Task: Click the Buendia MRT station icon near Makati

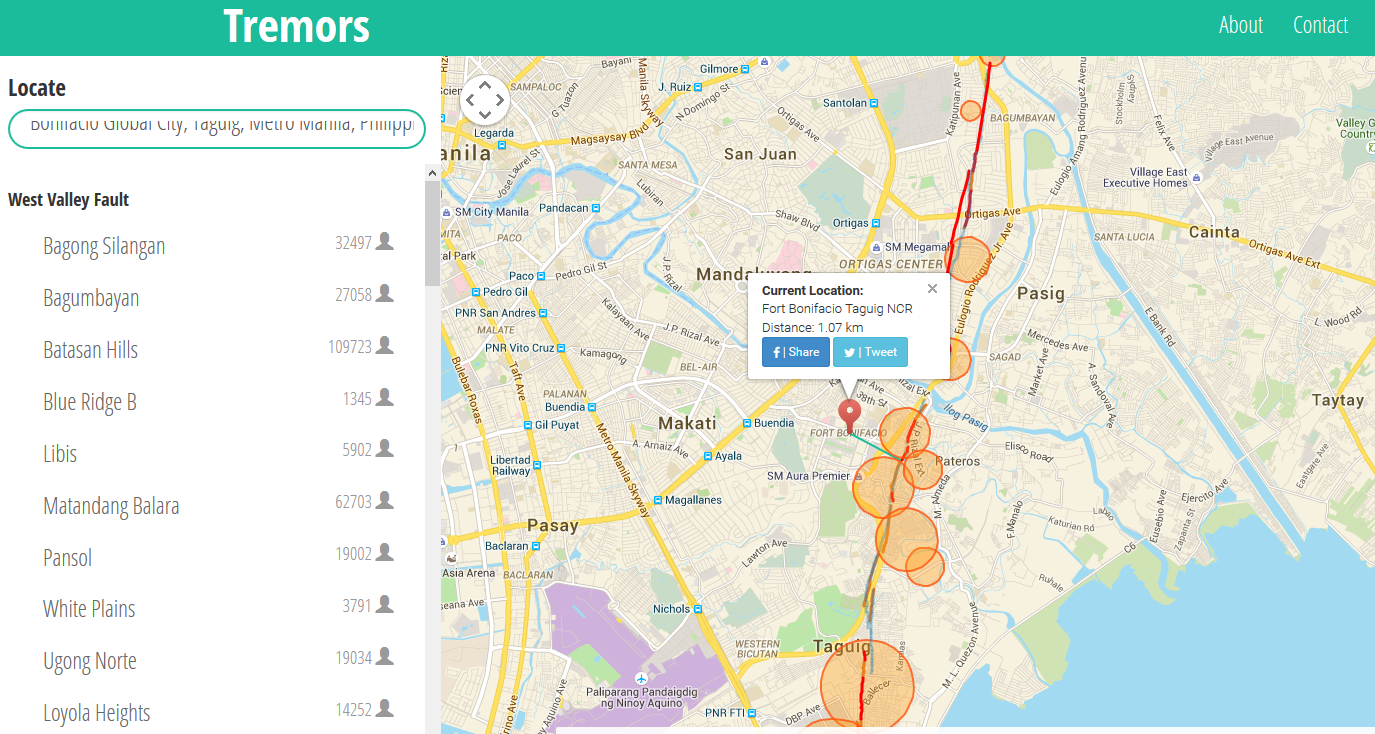Action: (x=746, y=423)
